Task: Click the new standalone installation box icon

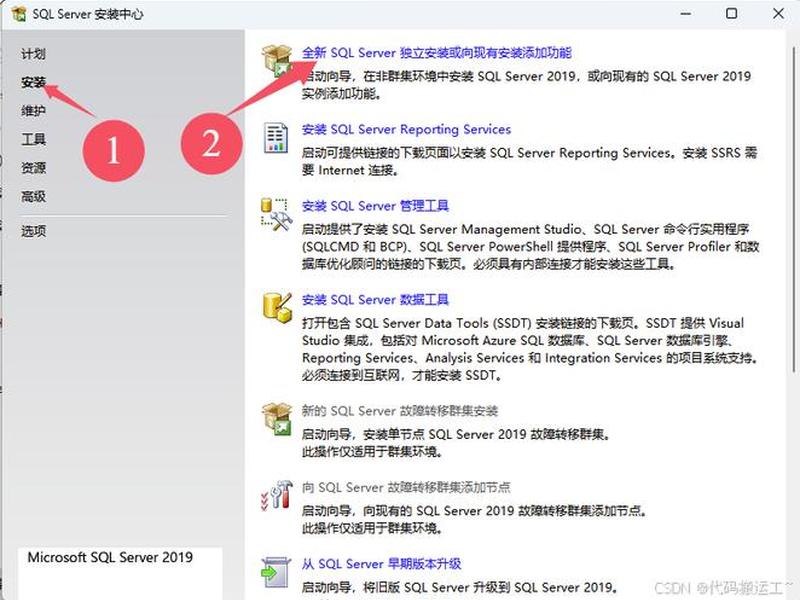Action: tap(277, 60)
